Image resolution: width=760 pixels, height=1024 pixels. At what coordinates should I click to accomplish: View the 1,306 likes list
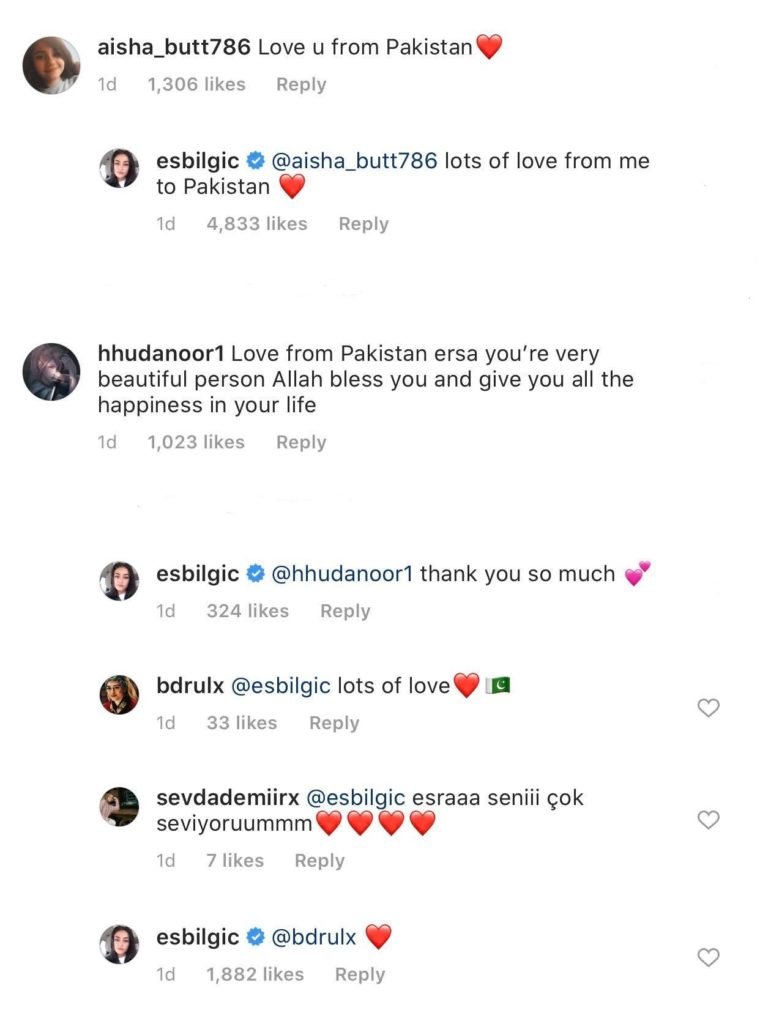[x=195, y=85]
